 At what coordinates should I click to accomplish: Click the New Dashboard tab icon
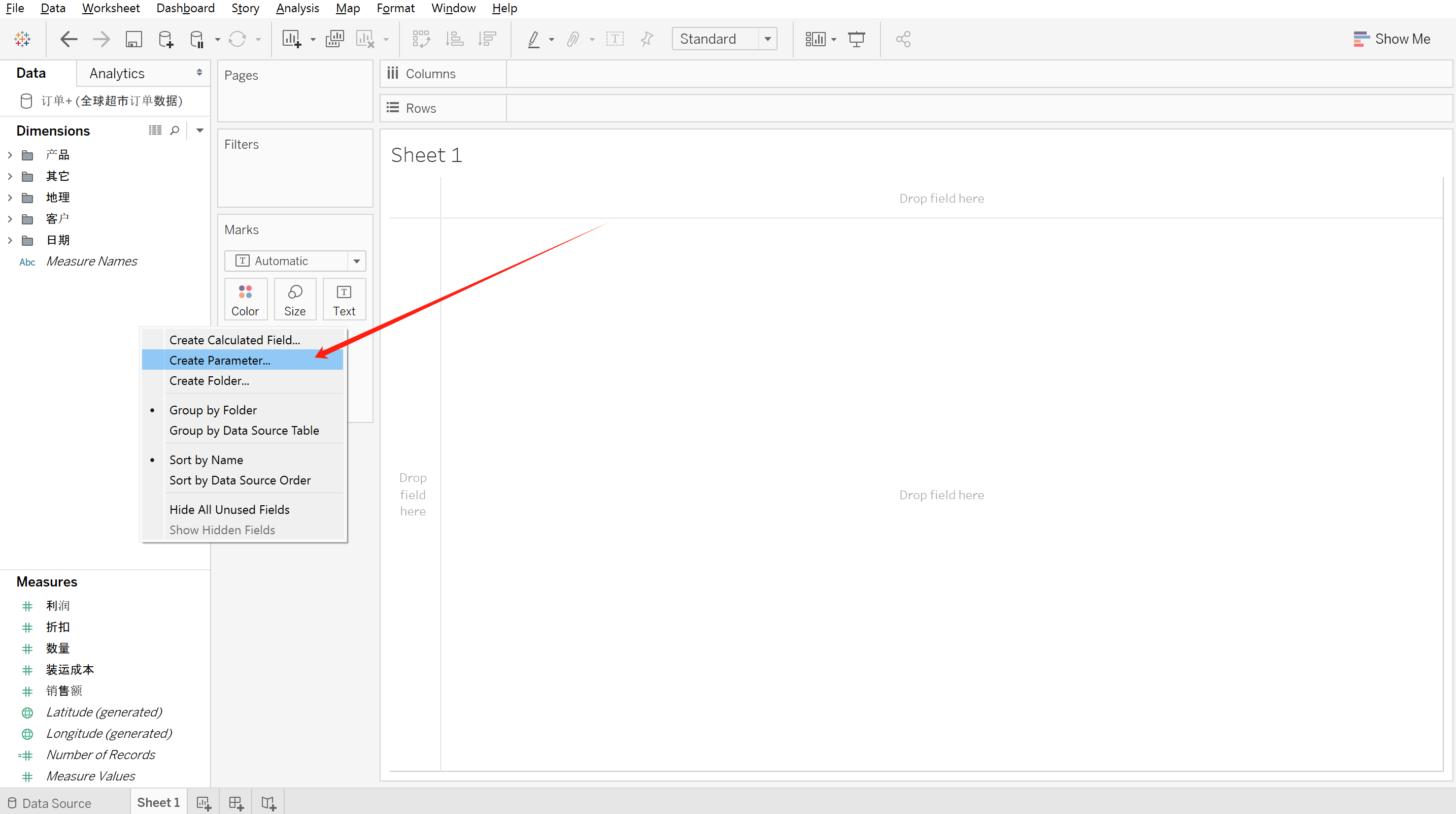pos(235,803)
